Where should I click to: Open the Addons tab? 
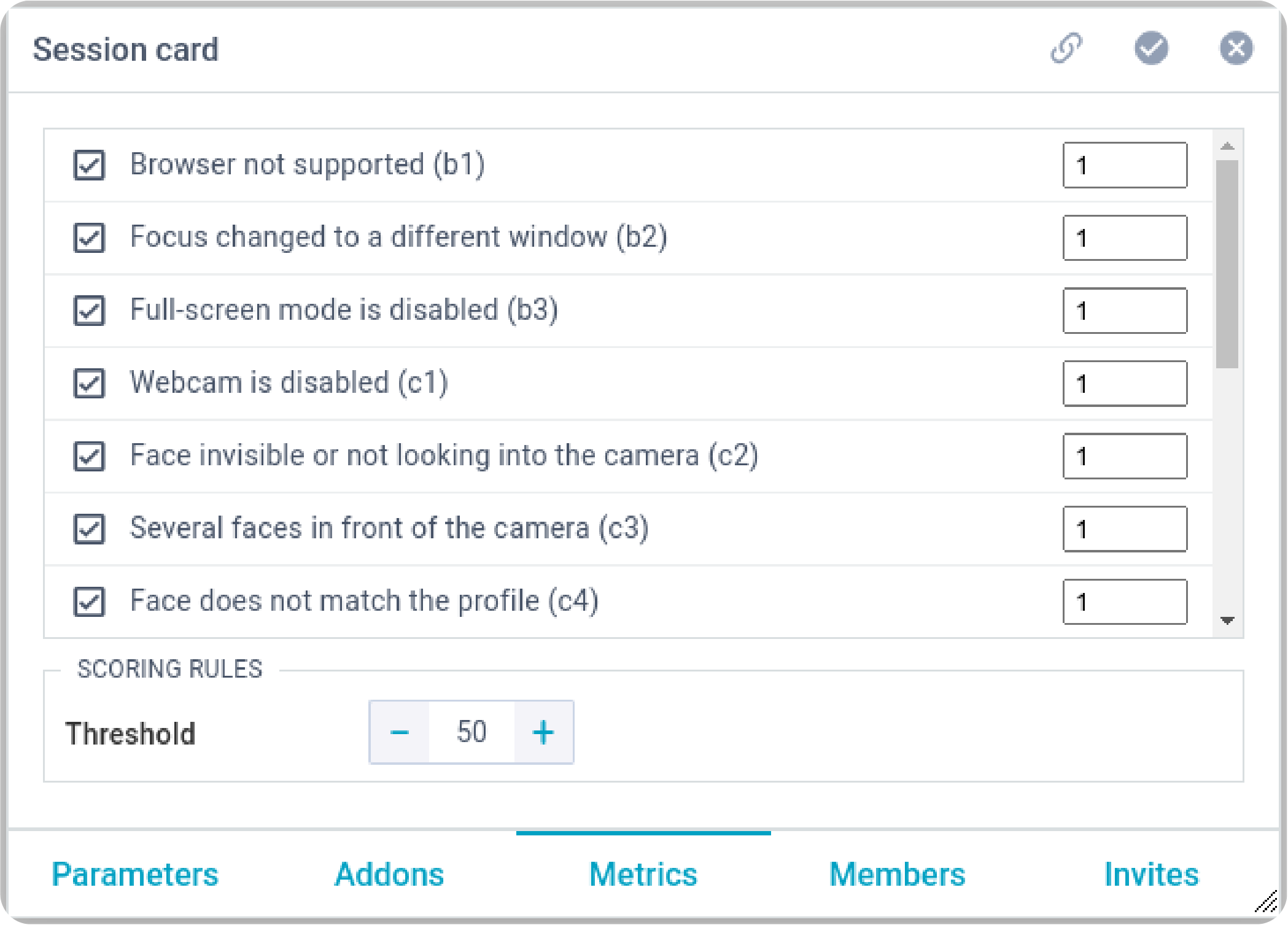[x=389, y=874]
